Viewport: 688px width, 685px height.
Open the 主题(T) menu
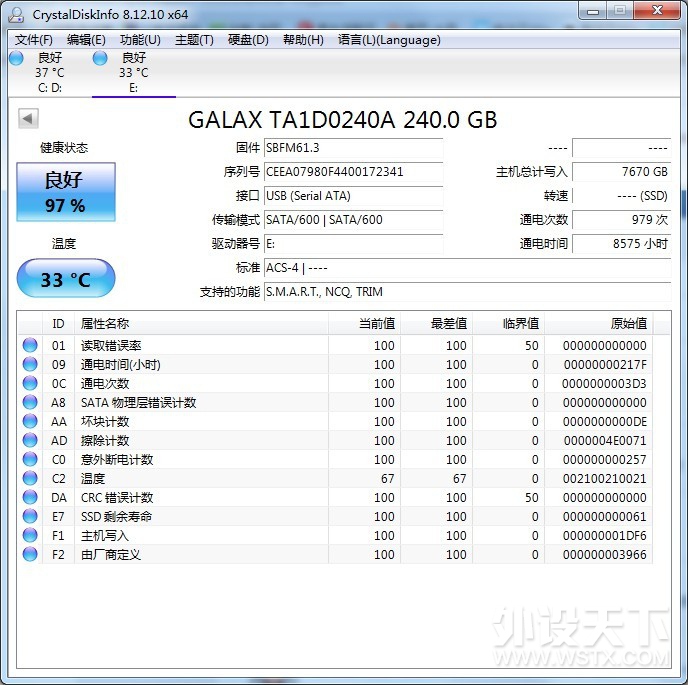coord(194,40)
